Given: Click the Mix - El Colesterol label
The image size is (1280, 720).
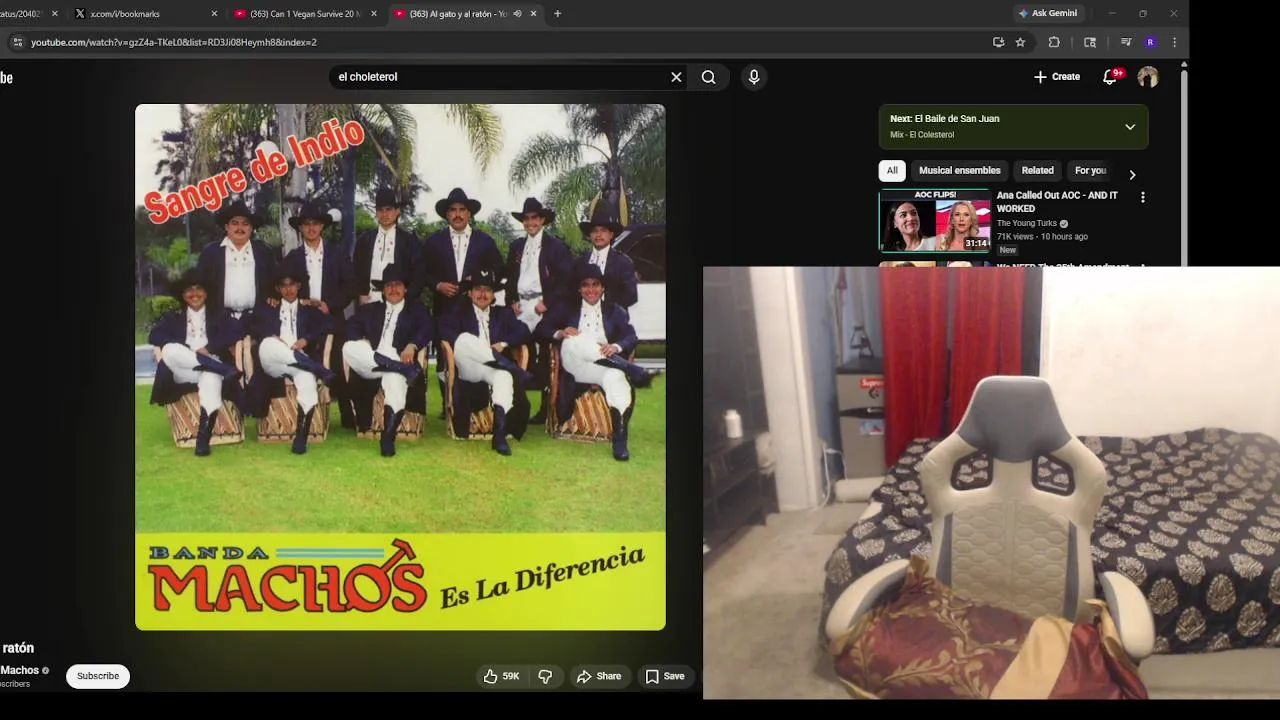Looking at the screenshot, I should coord(922,135).
